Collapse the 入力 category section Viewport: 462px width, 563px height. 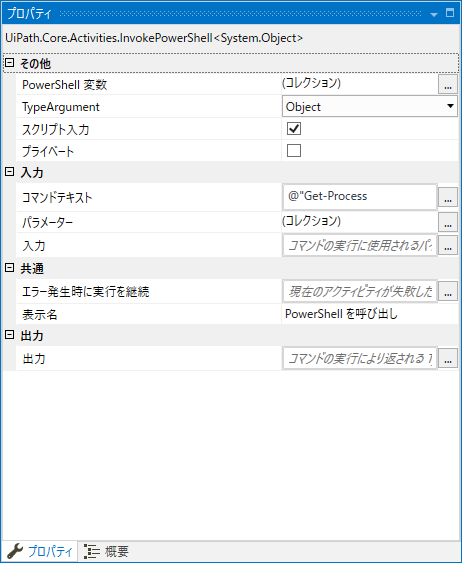9,172
